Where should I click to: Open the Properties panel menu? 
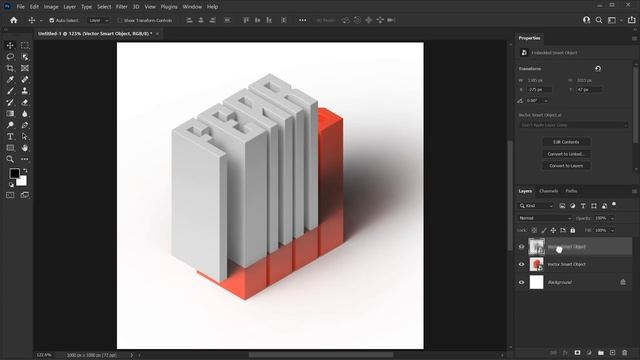[x=634, y=38]
